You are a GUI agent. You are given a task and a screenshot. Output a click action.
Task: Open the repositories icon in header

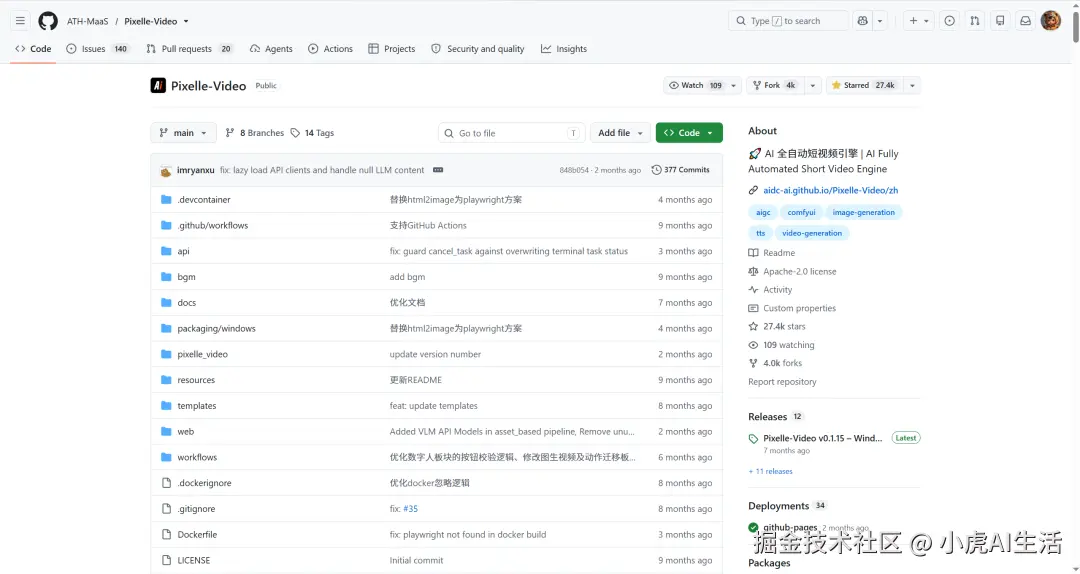[x=1000, y=21]
